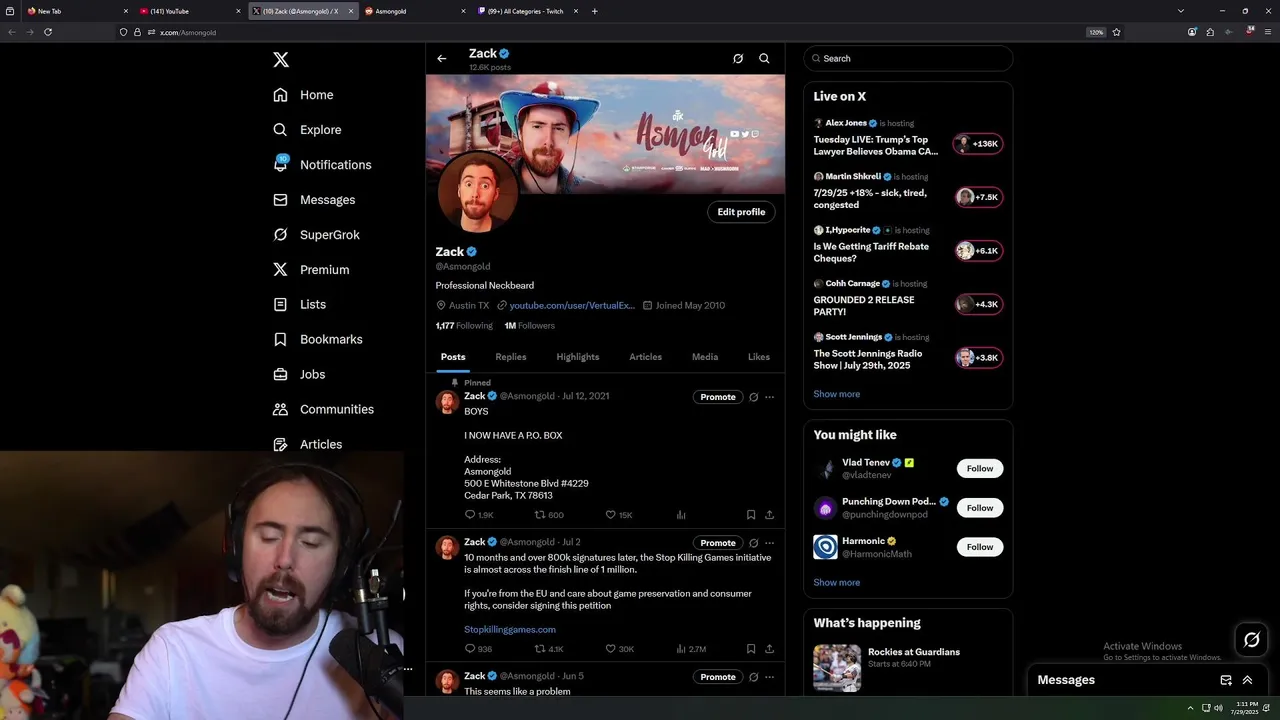Promote the pinned P.O. Box post
Image resolution: width=1280 pixels, height=720 pixels.
[718, 397]
